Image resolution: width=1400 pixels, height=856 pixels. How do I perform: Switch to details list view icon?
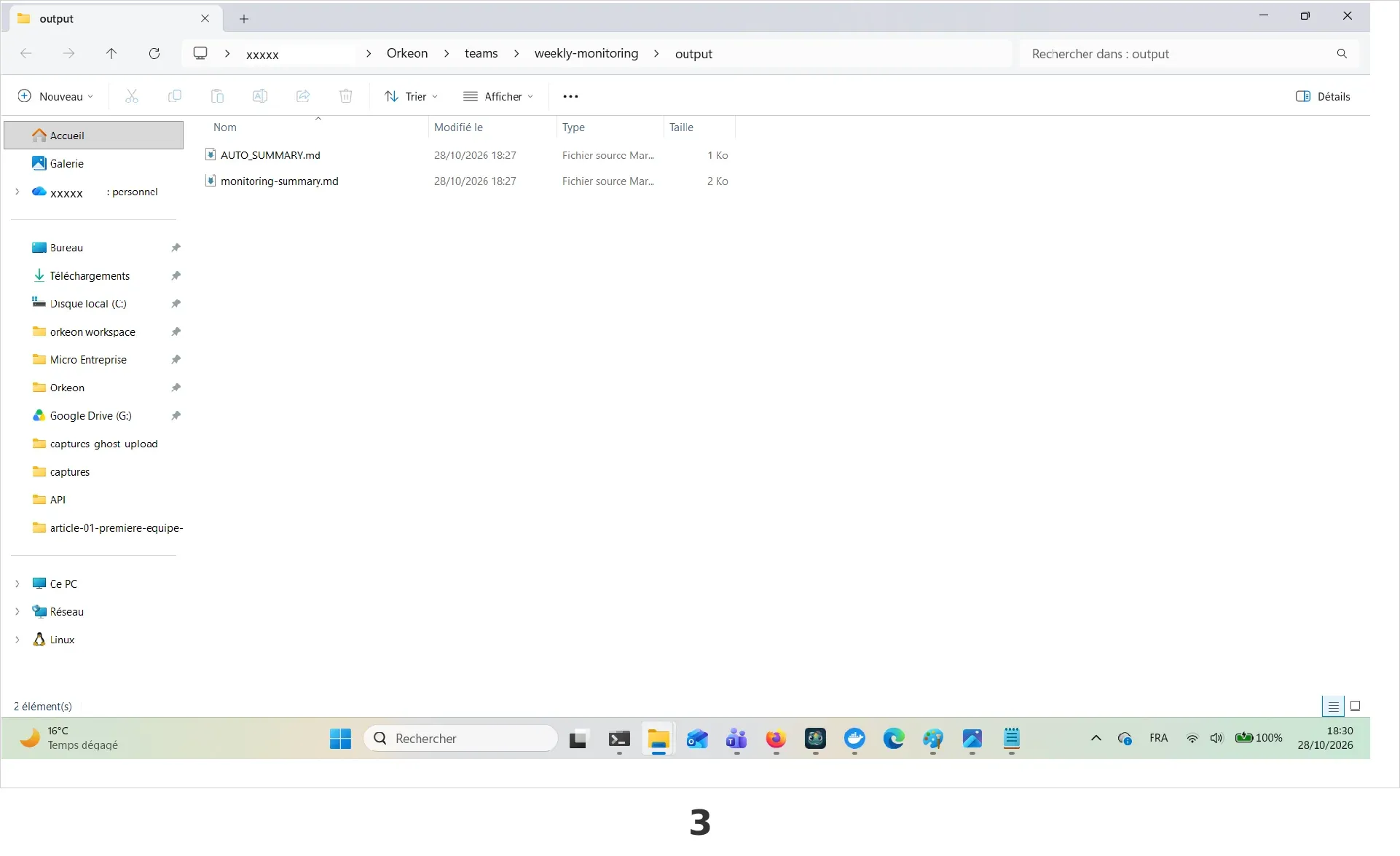[1334, 706]
